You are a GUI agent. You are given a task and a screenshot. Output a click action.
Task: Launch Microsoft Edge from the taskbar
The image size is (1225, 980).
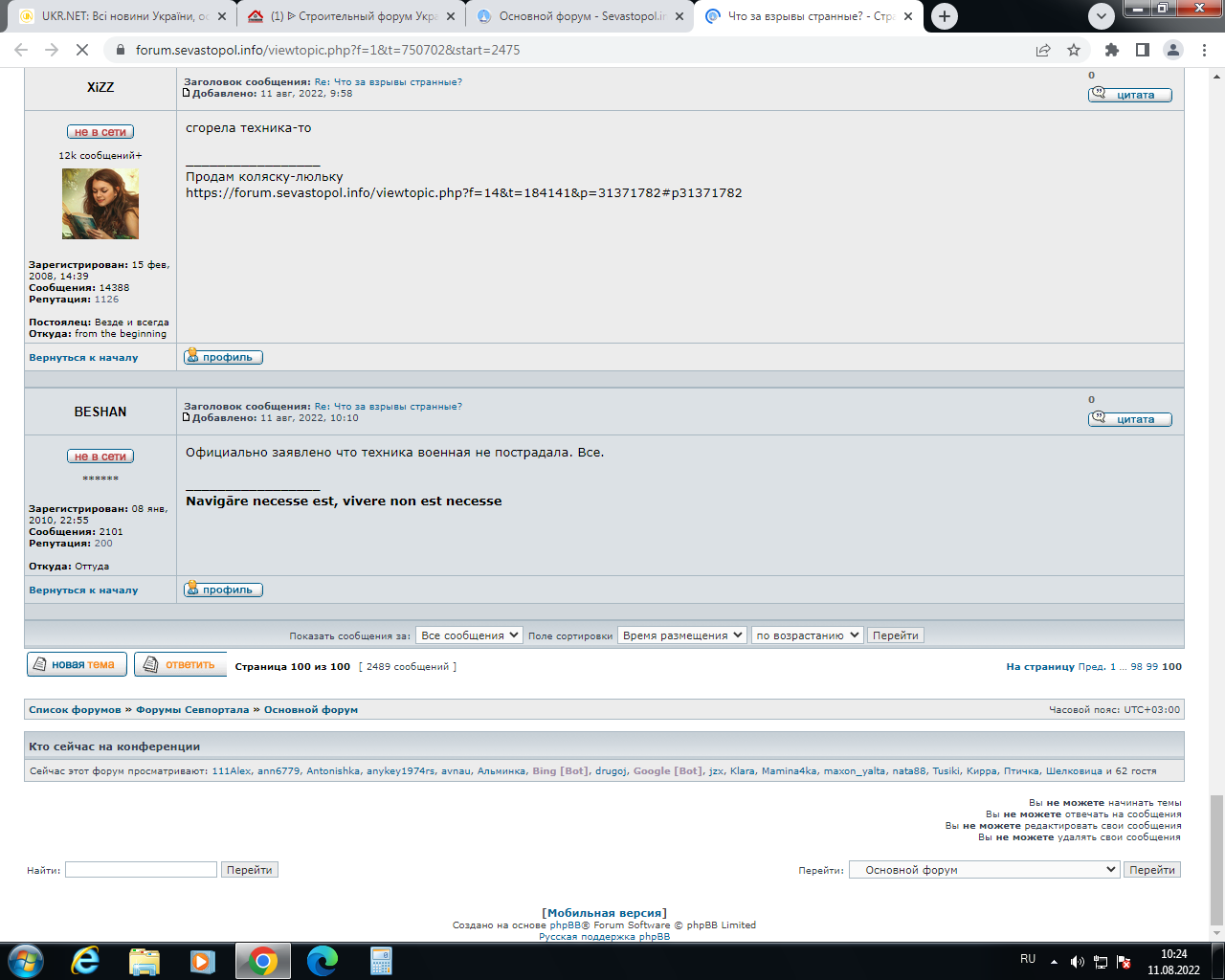tap(323, 961)
